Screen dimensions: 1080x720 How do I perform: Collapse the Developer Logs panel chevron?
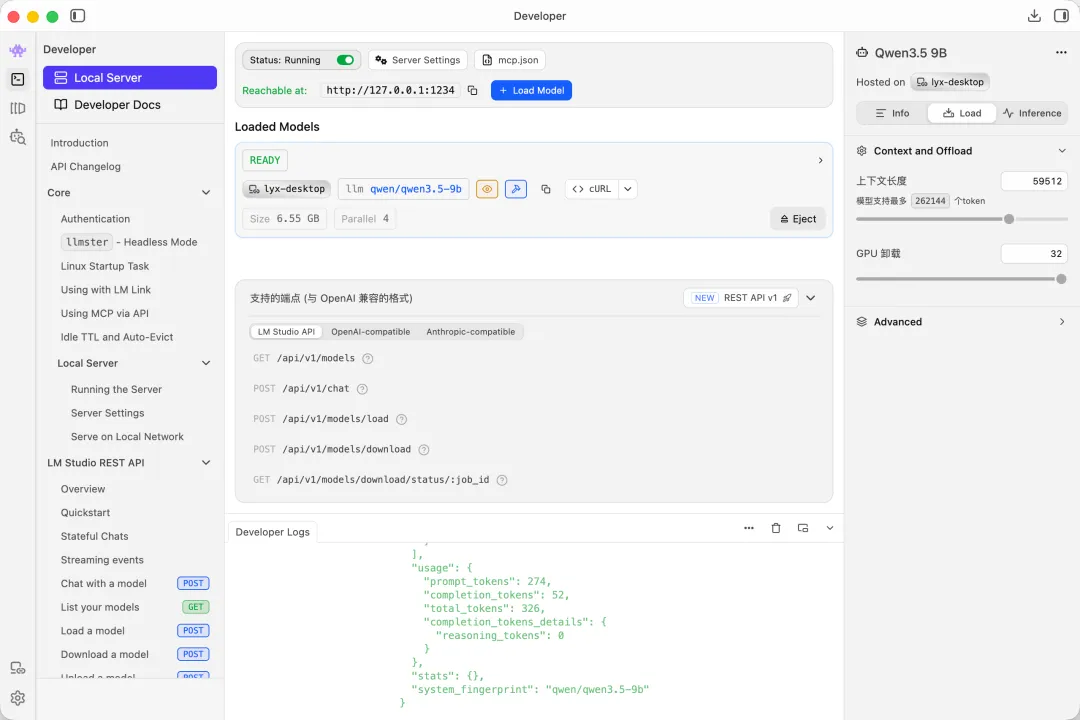tap(829, 528)
